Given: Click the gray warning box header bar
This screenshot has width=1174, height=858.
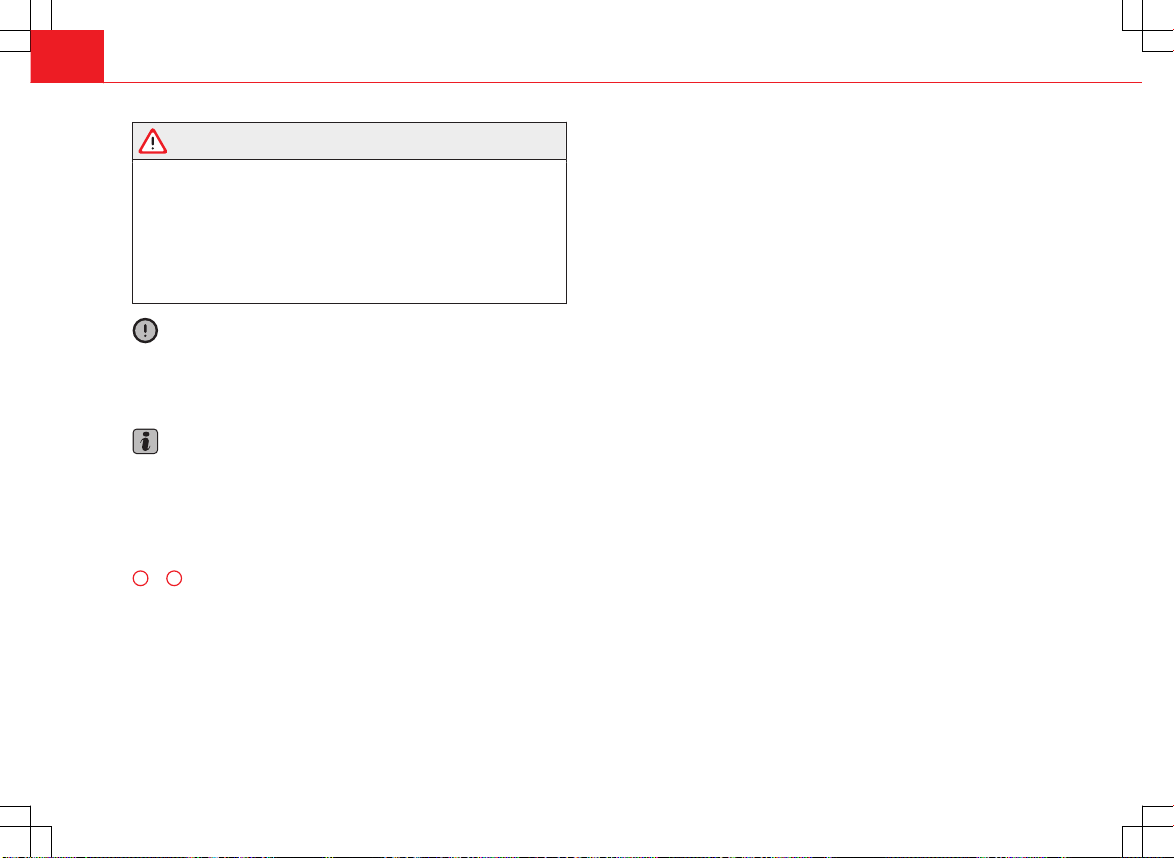Looking at the screenshot, I should 350,141.
